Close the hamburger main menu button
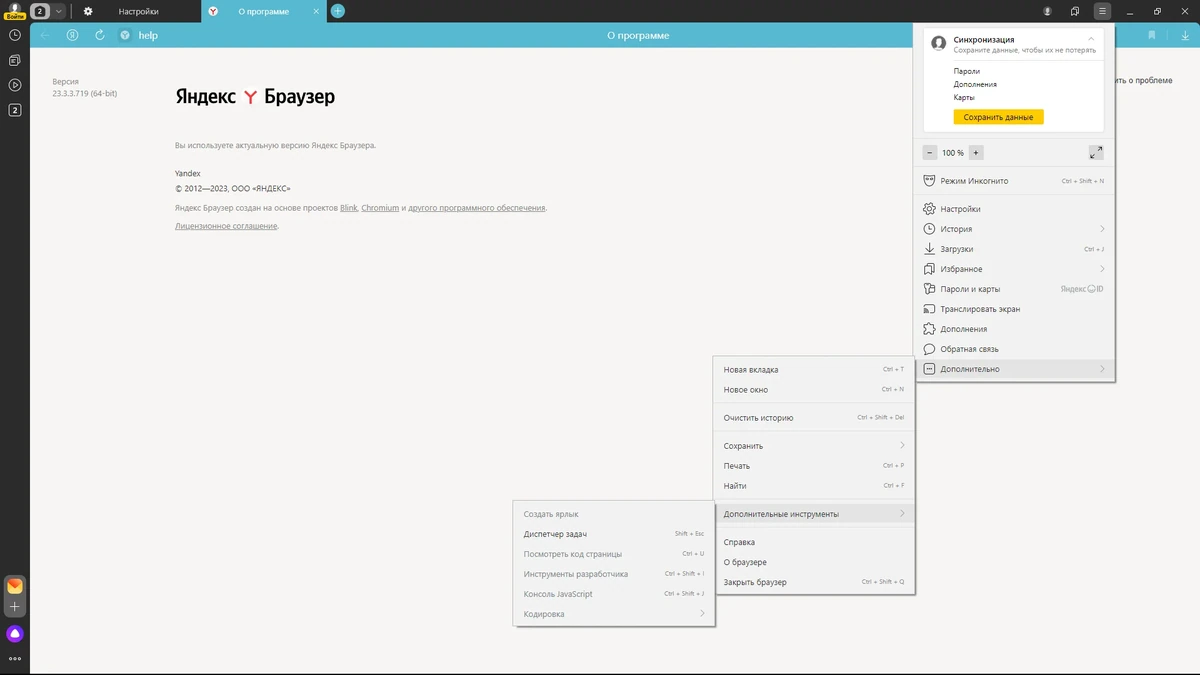 tap(1102, 11)
